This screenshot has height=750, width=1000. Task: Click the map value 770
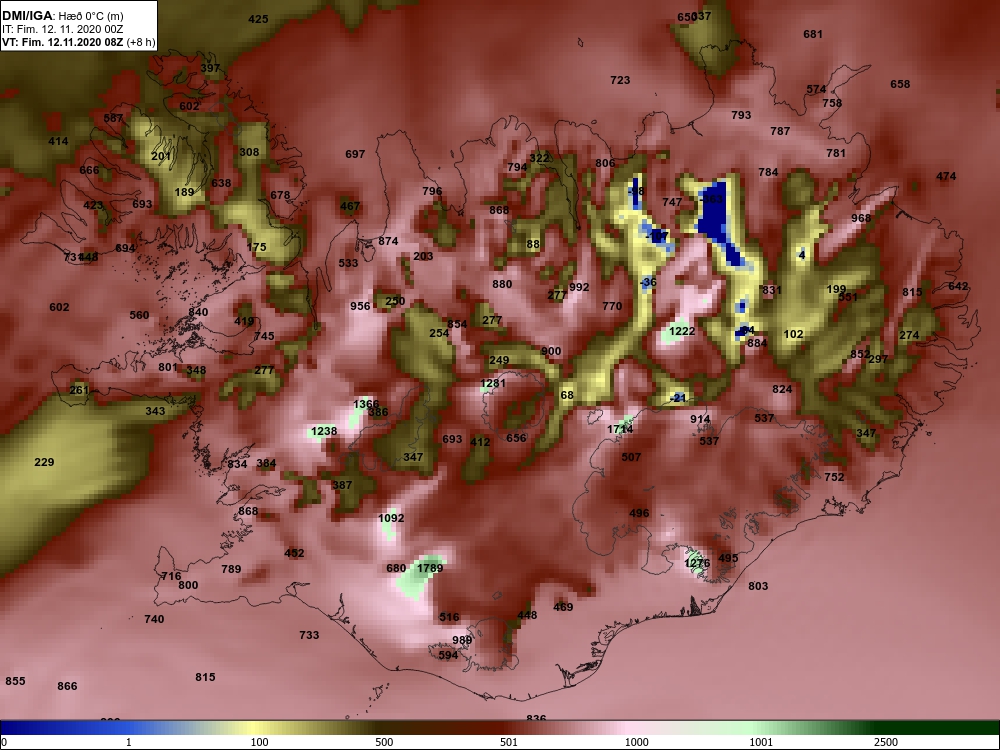click(612, 306)
